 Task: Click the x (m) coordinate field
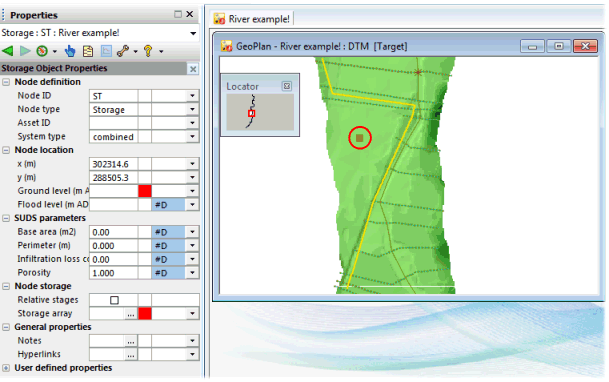click(x=113, y=164)
